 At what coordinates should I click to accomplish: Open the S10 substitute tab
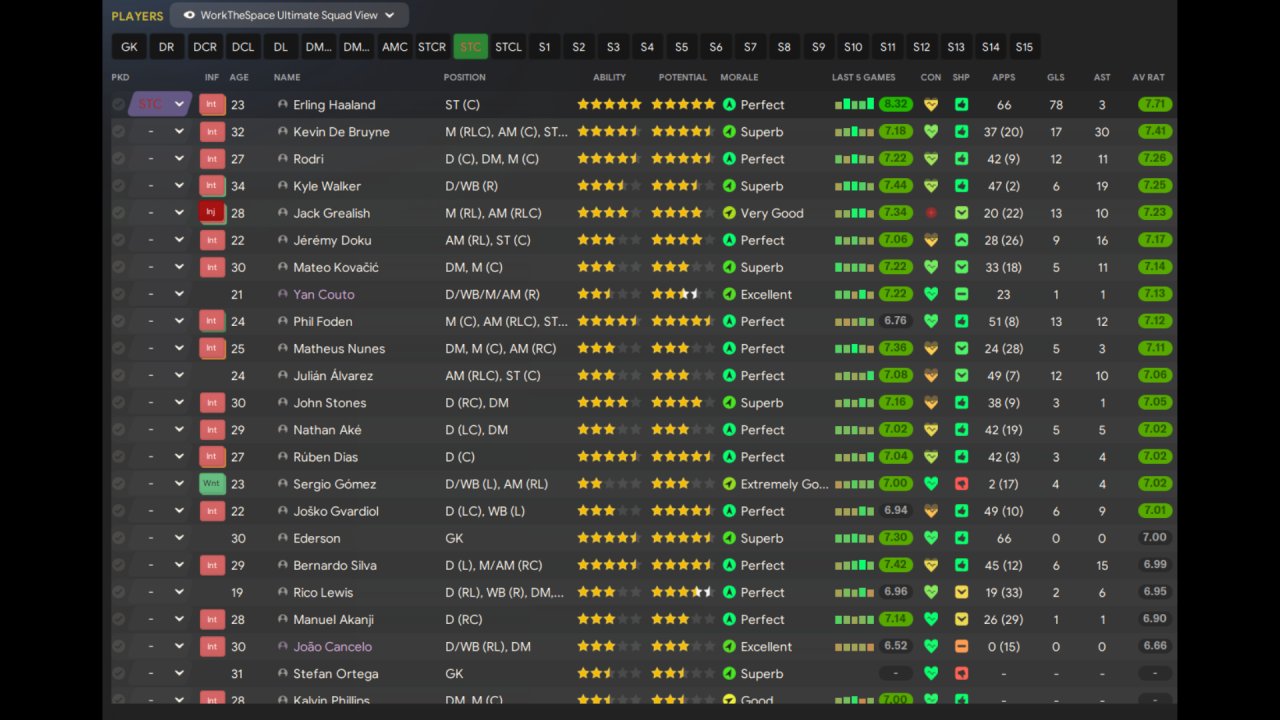(x=853, y=47)
